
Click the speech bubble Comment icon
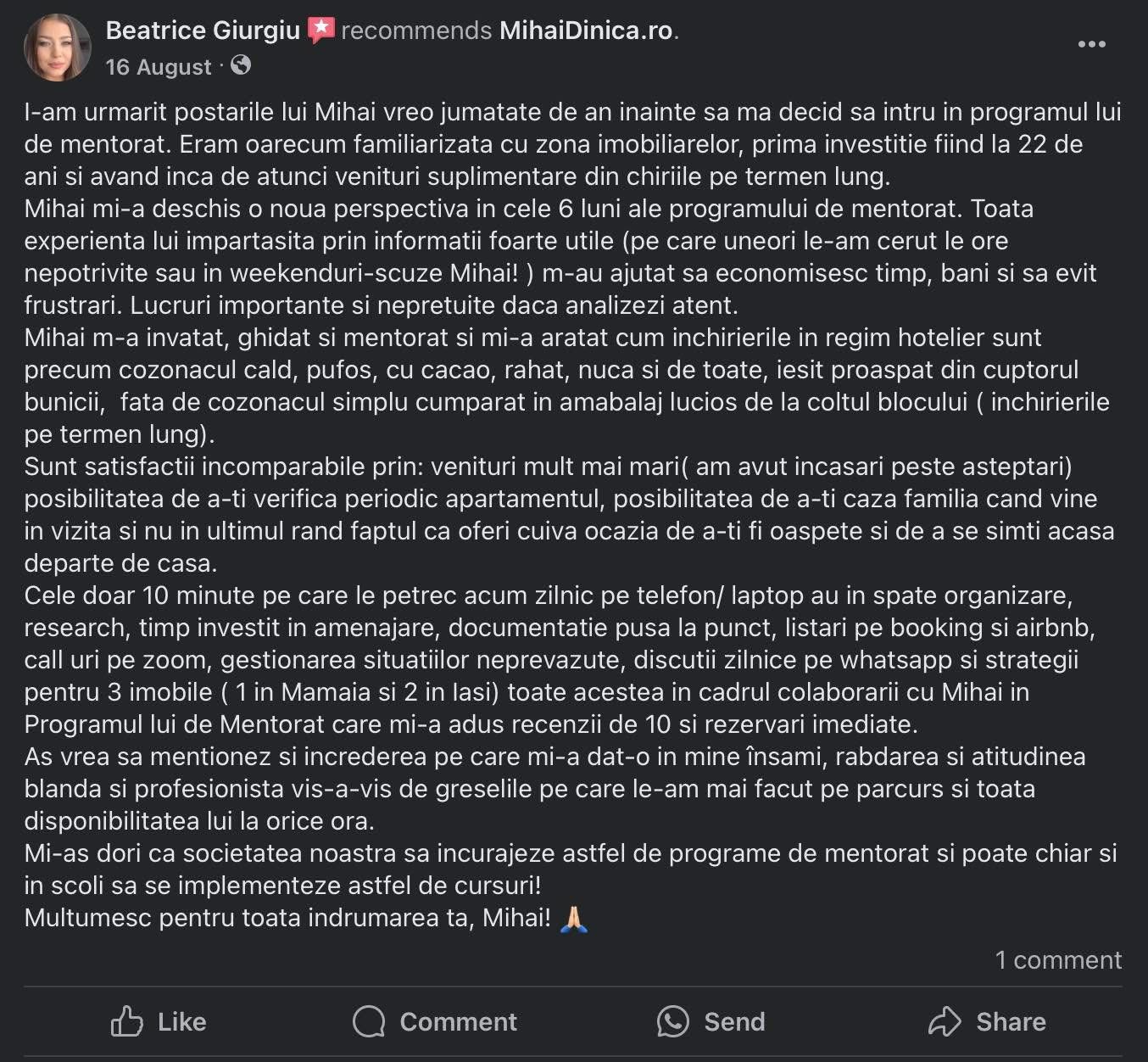(369, 1021)
